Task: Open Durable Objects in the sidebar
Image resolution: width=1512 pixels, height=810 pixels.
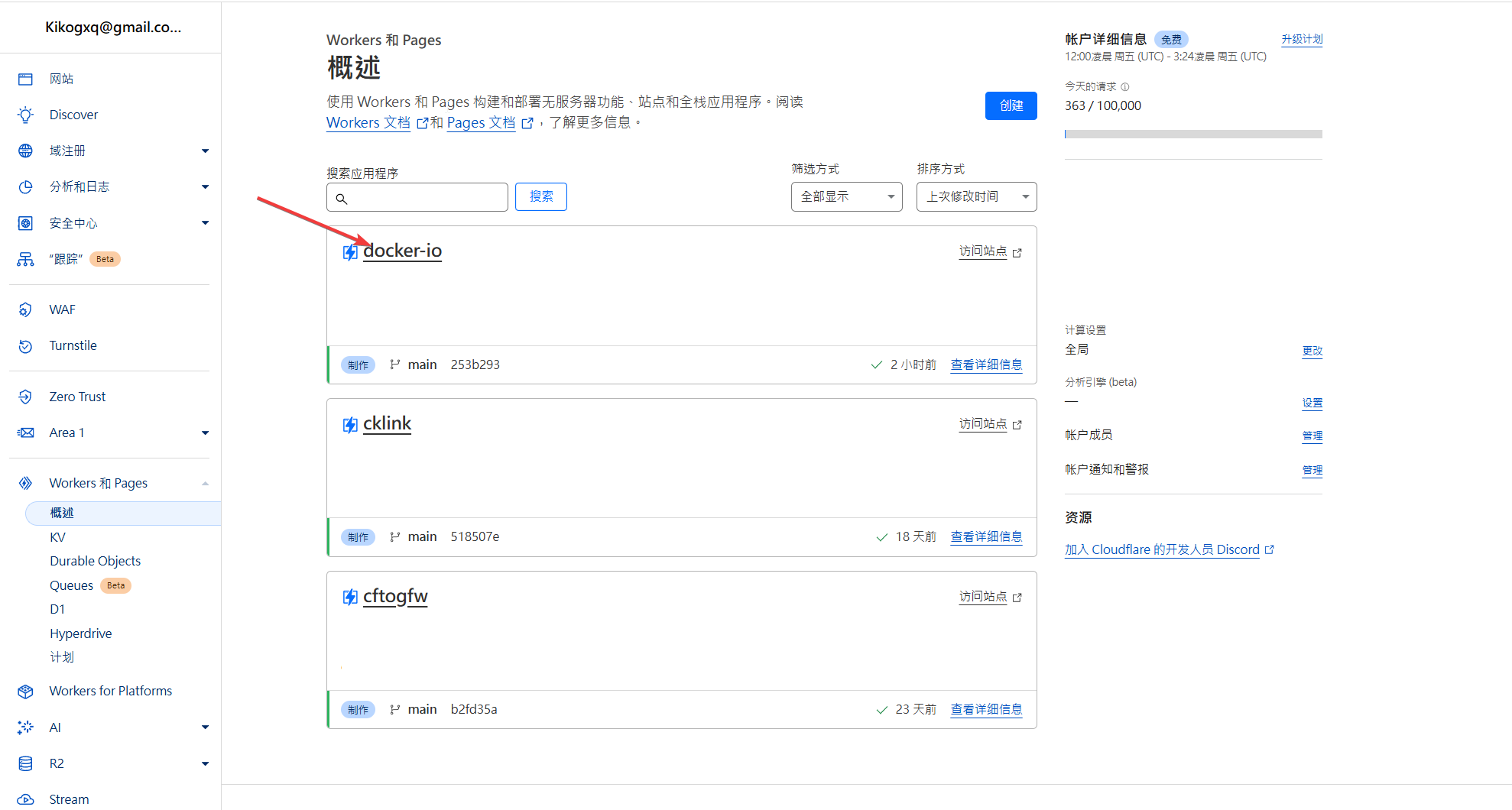Action: point(96,561)
